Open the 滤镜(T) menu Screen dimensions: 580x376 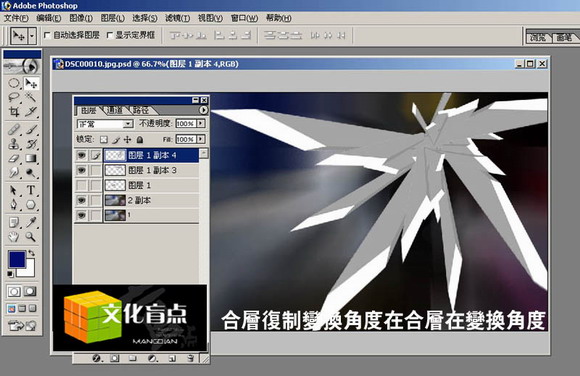tap(177, 18)
